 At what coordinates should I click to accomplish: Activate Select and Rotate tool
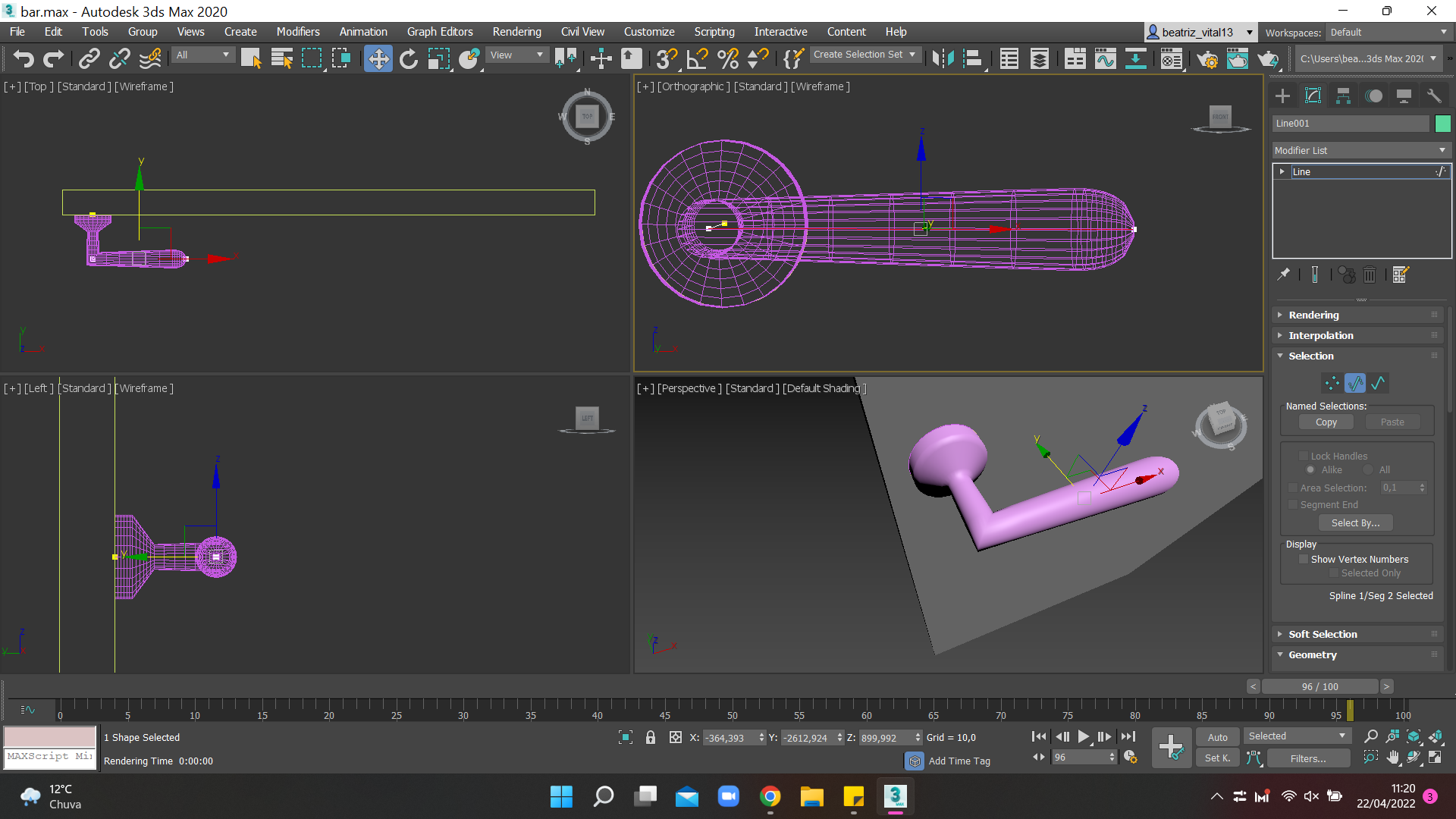point(408,58)
